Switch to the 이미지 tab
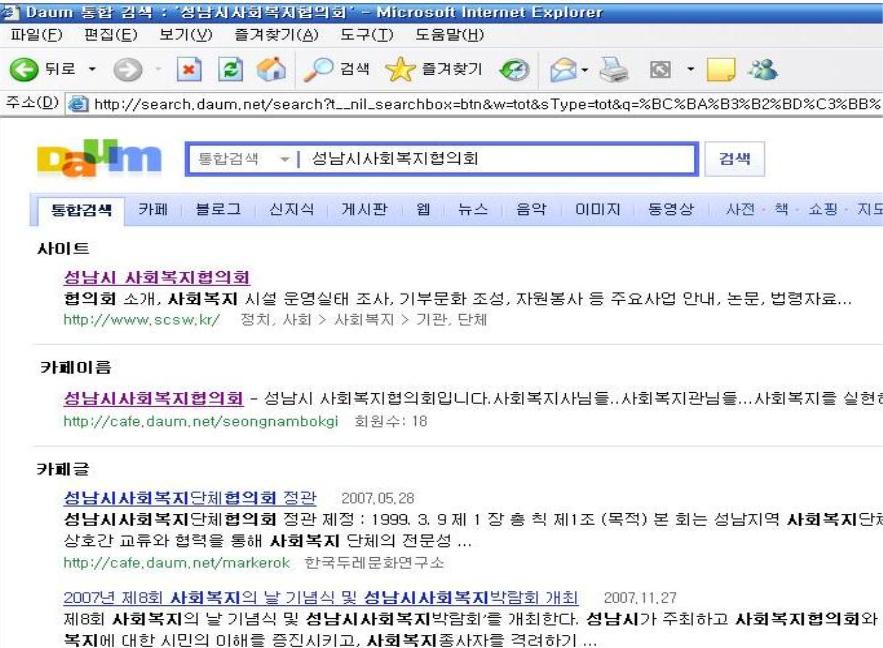 (597, 209)
